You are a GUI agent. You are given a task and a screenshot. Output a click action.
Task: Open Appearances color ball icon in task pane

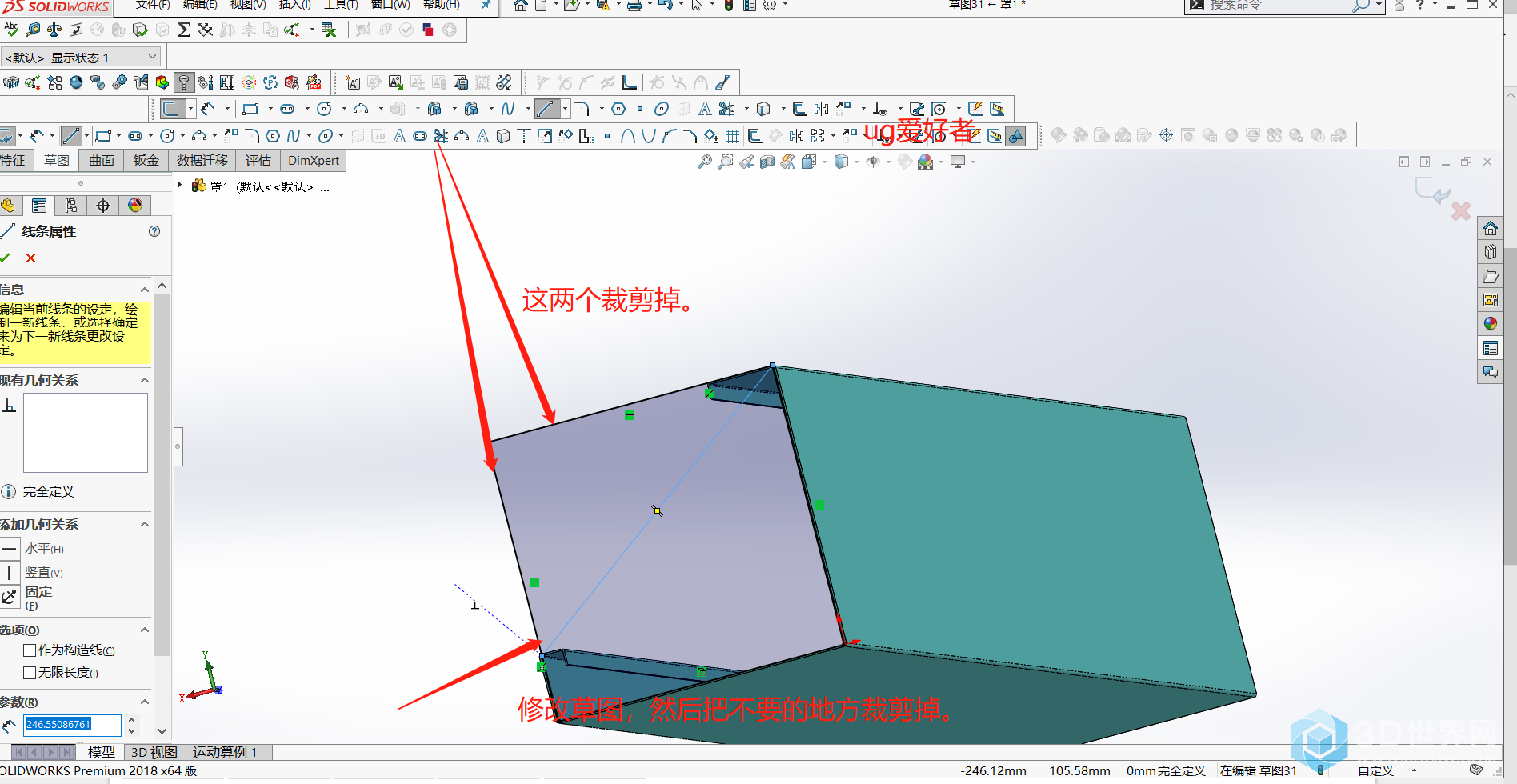[x=1490, y=324]
